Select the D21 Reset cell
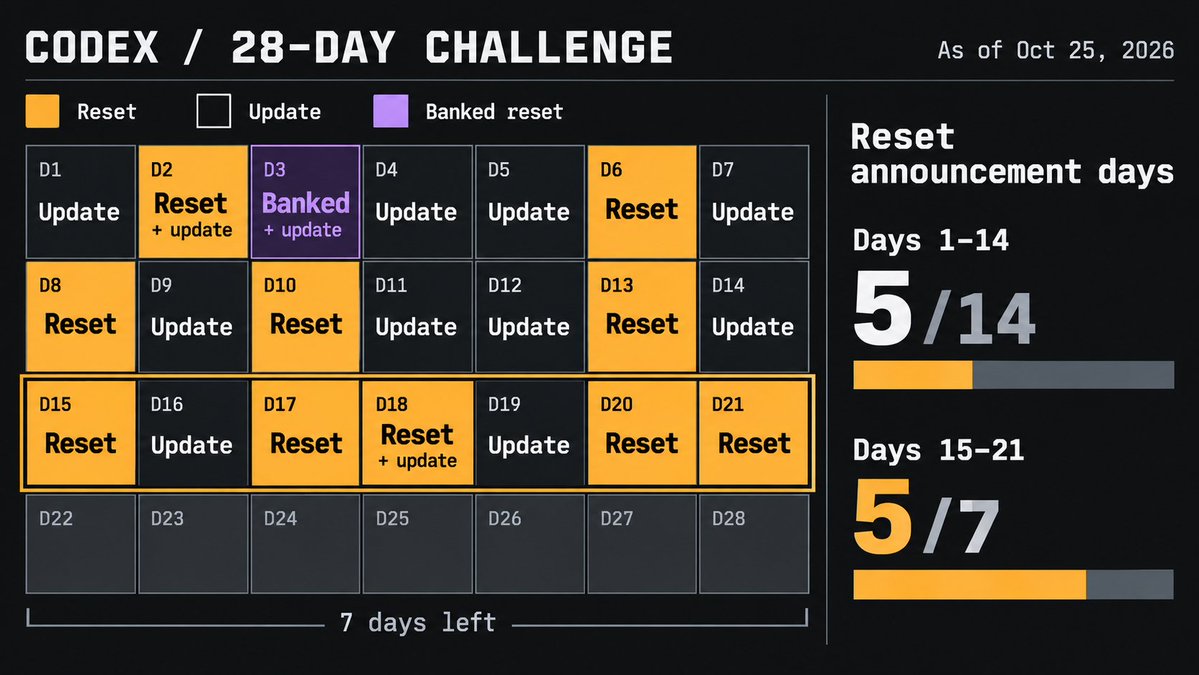1199x675 pixels. click(x=754, y=433)
